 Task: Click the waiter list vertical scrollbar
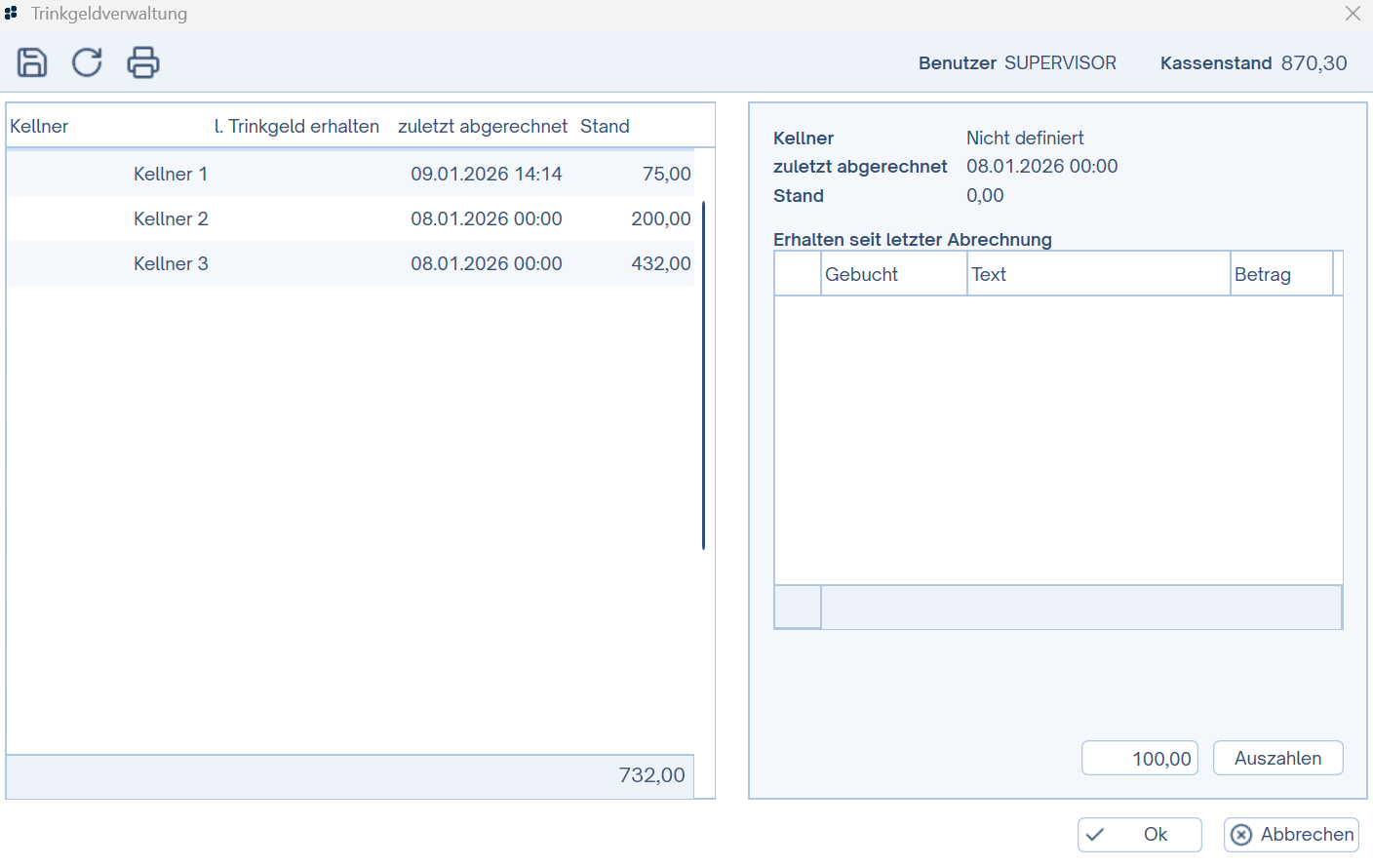tap(703, 375)
